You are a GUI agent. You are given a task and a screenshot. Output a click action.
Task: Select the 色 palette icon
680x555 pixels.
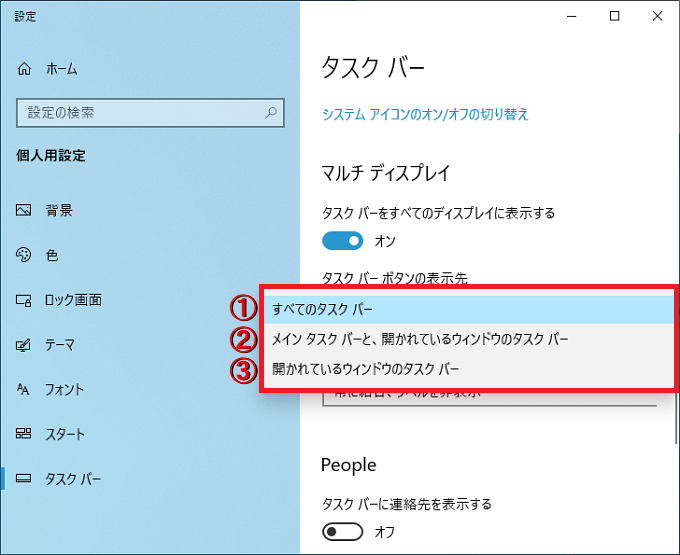23,255
